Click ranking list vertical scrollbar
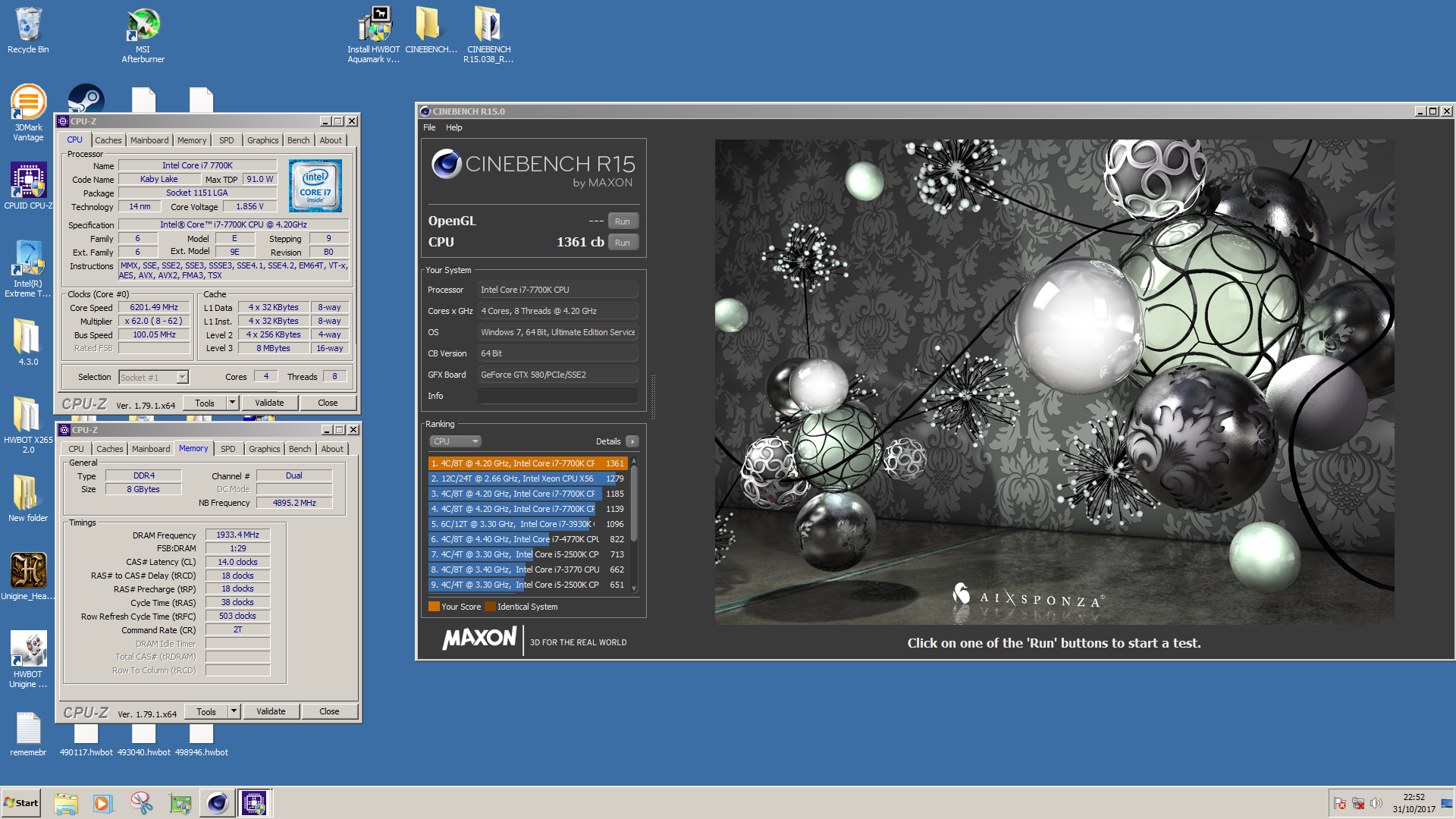This screenshot has width=1456, height=819. tap(634, 525)
